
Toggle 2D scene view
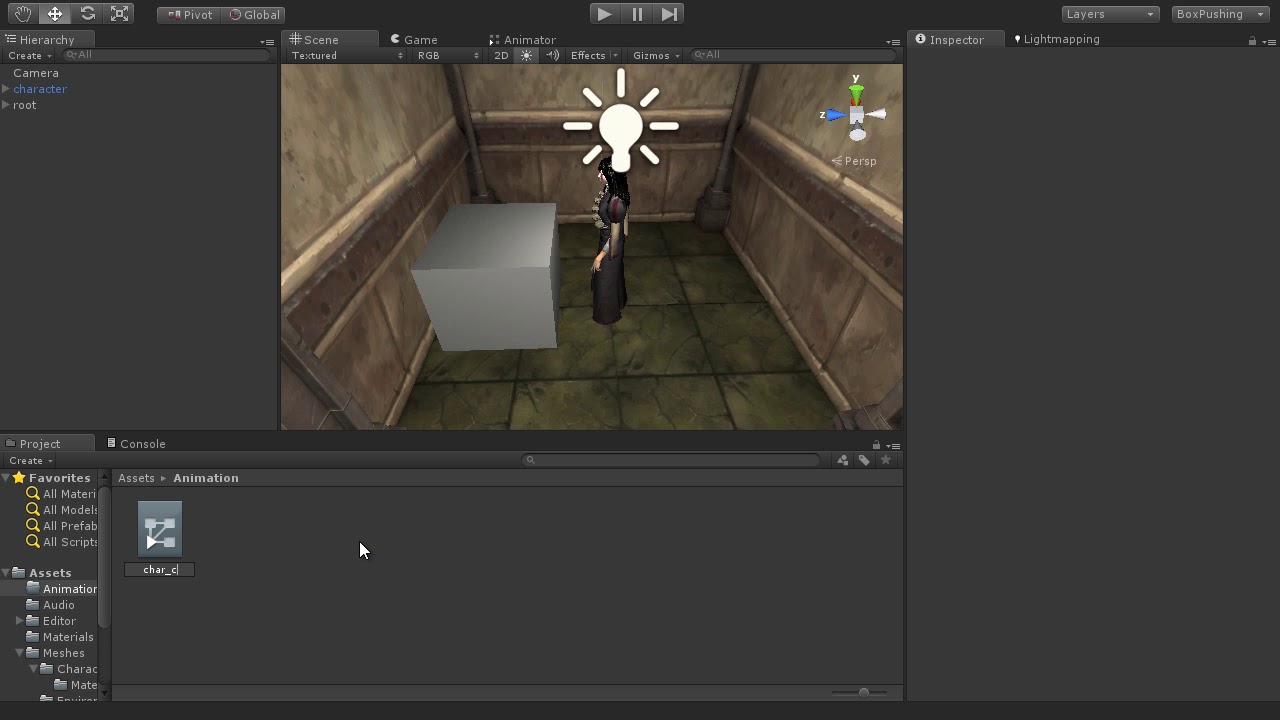pos(501,55)
